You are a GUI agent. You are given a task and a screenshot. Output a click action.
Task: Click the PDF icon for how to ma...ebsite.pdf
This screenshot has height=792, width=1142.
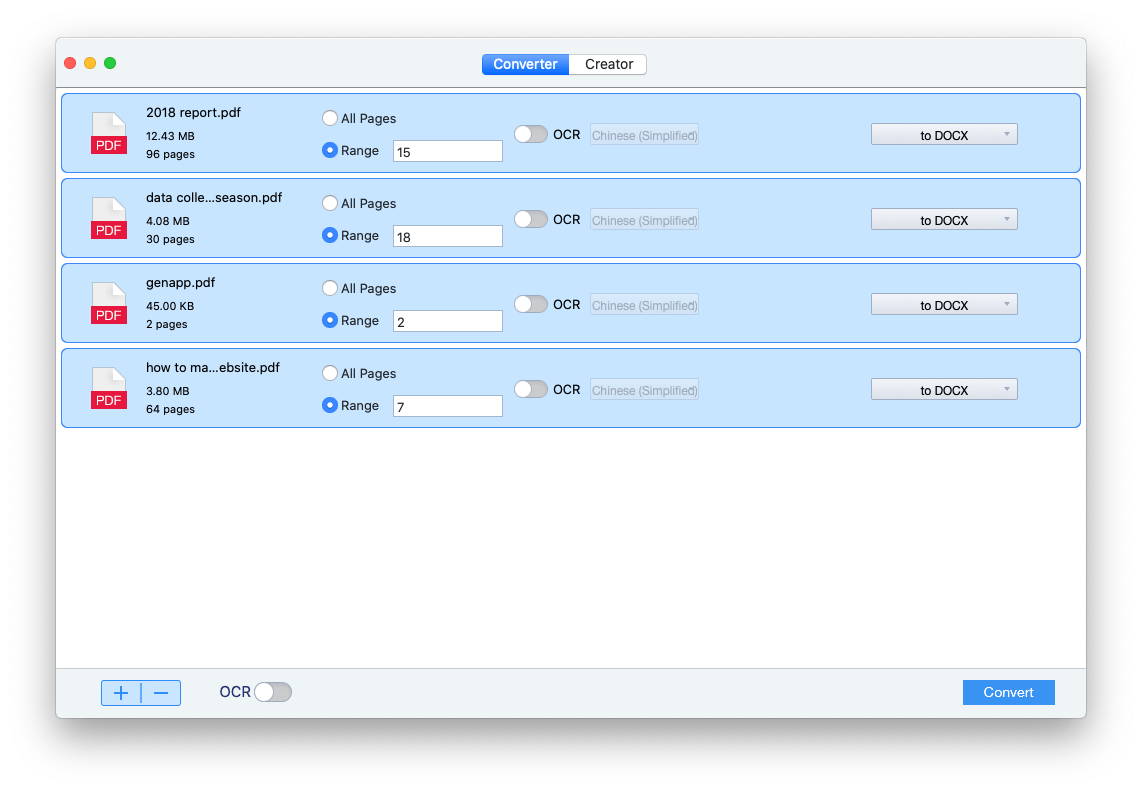[x=109, y=388]
